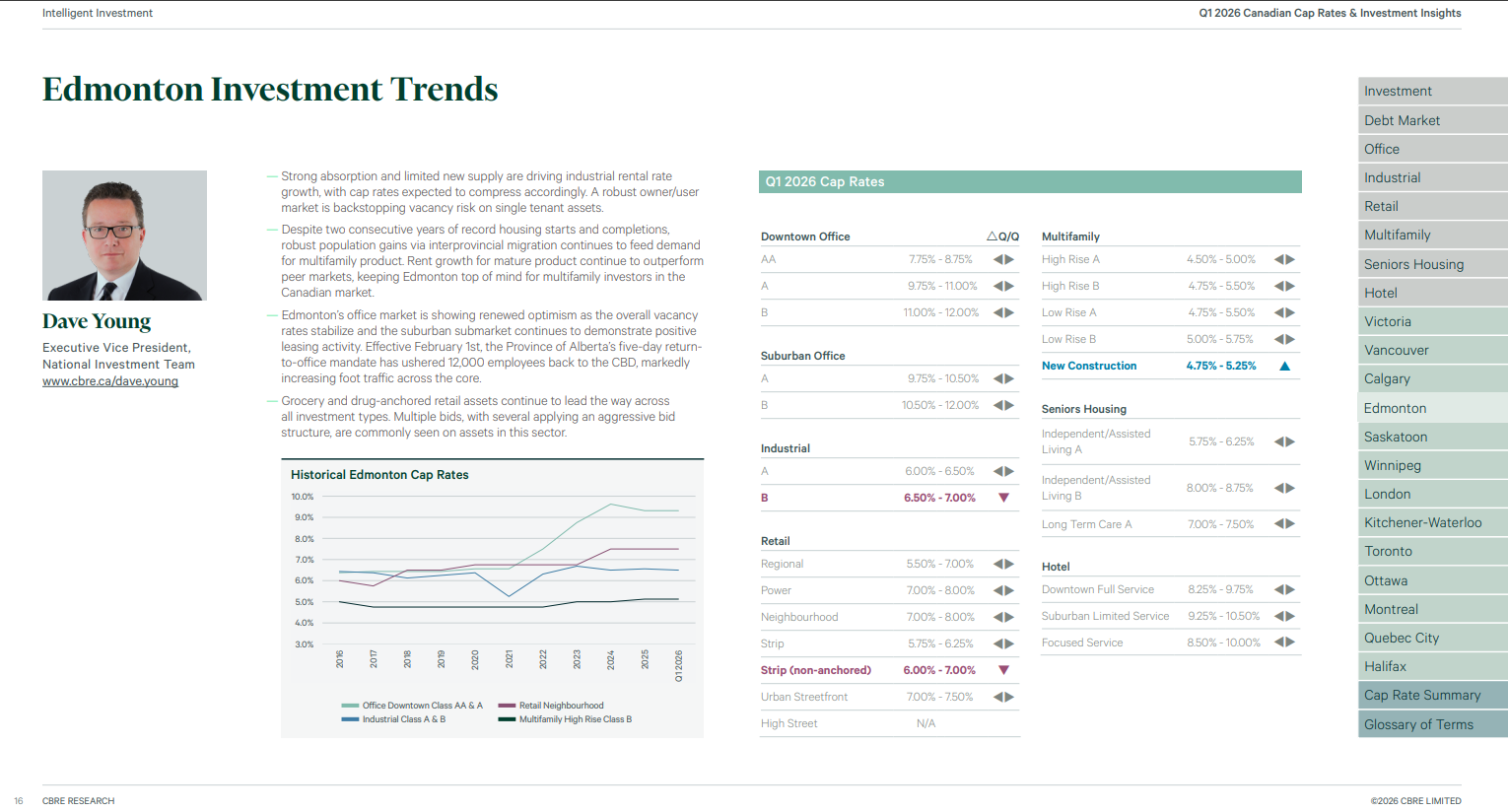Open the Winnipeg city tab
The image size is (1508, 812).
(x=1433, y=465)
